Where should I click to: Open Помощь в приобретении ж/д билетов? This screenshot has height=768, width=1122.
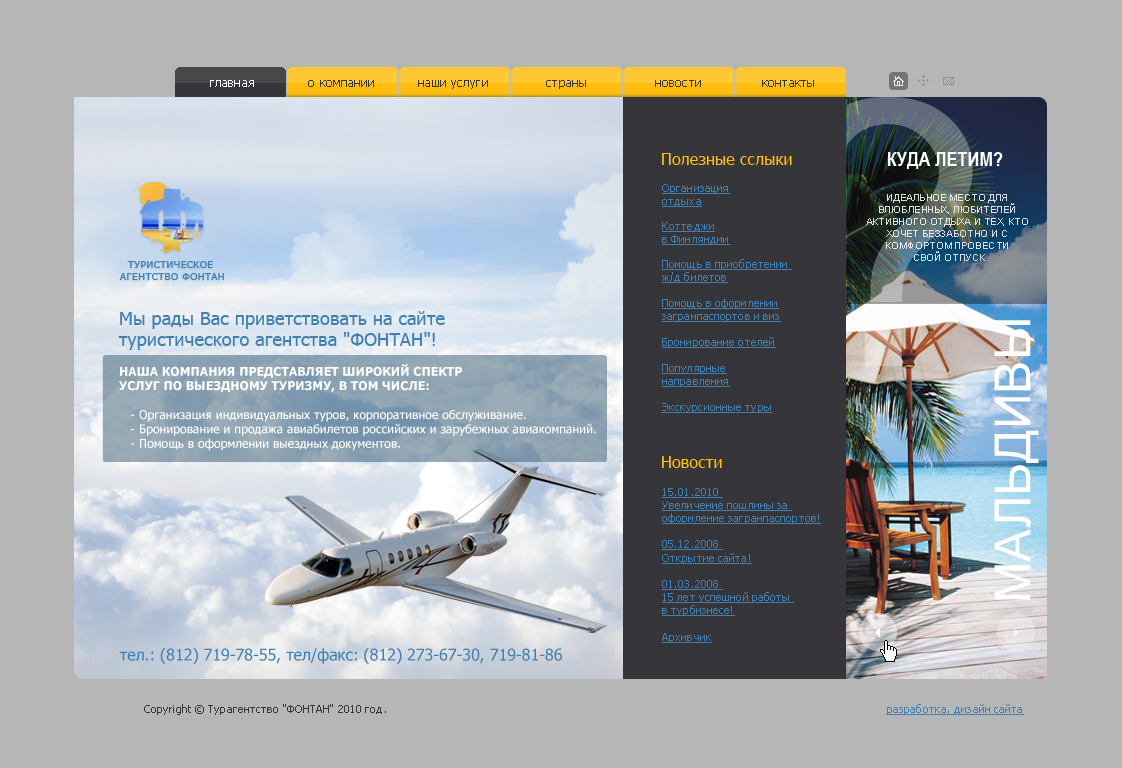[726, 271]
